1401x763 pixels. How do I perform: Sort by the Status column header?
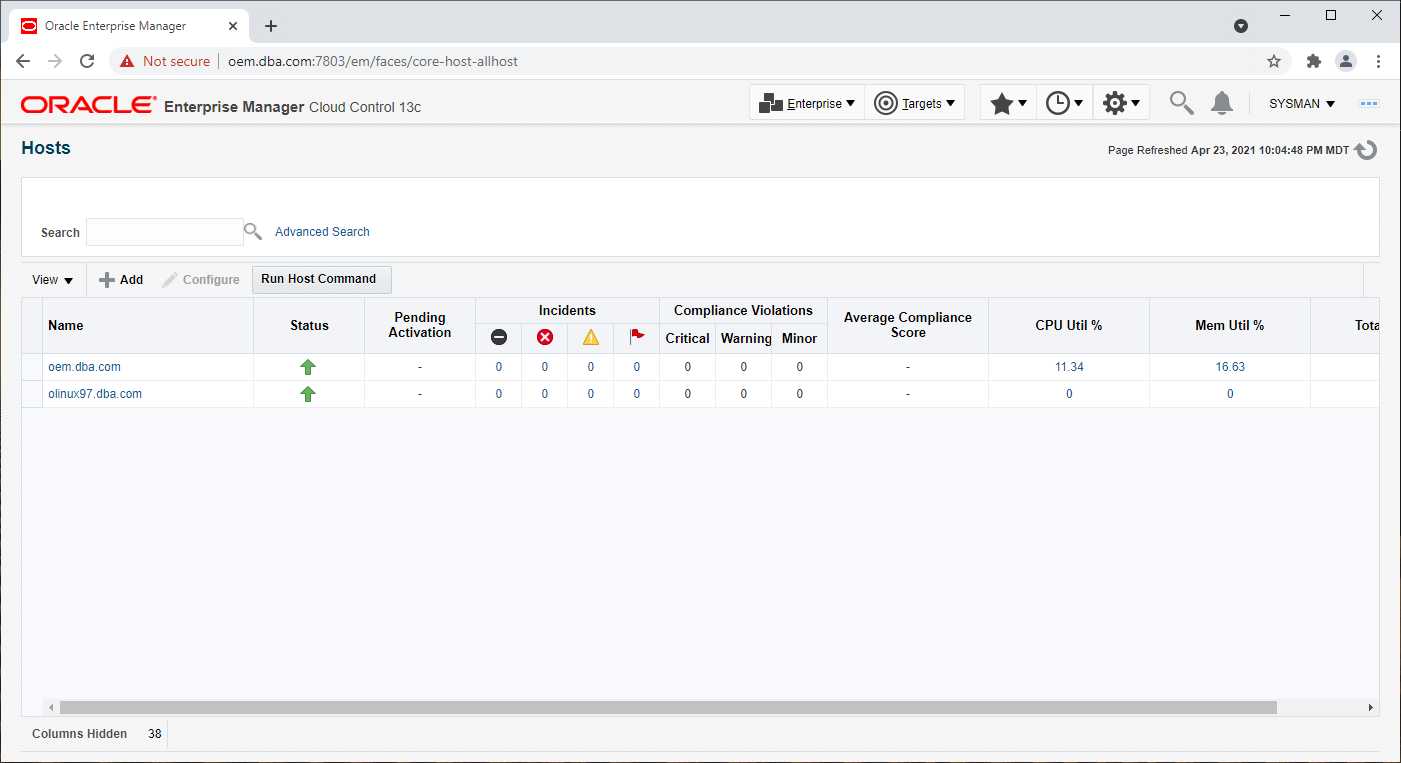309,325
